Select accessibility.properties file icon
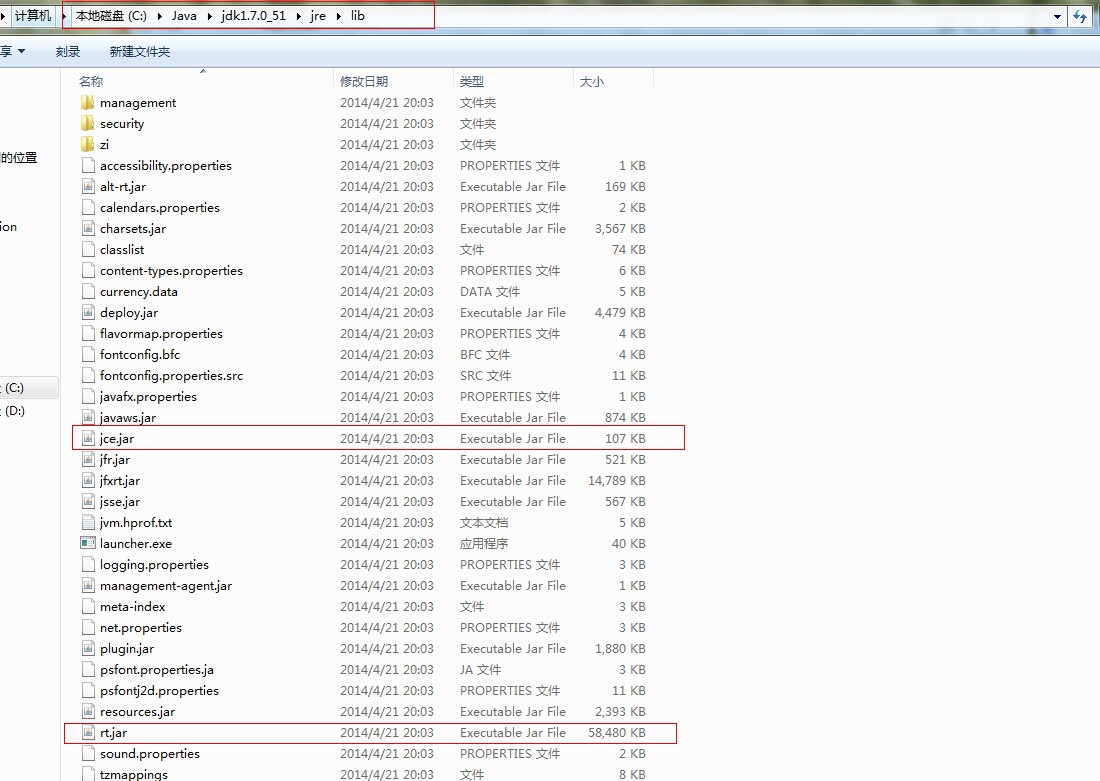This screenshot has width=1100, height=781. [x=88, y=166]
